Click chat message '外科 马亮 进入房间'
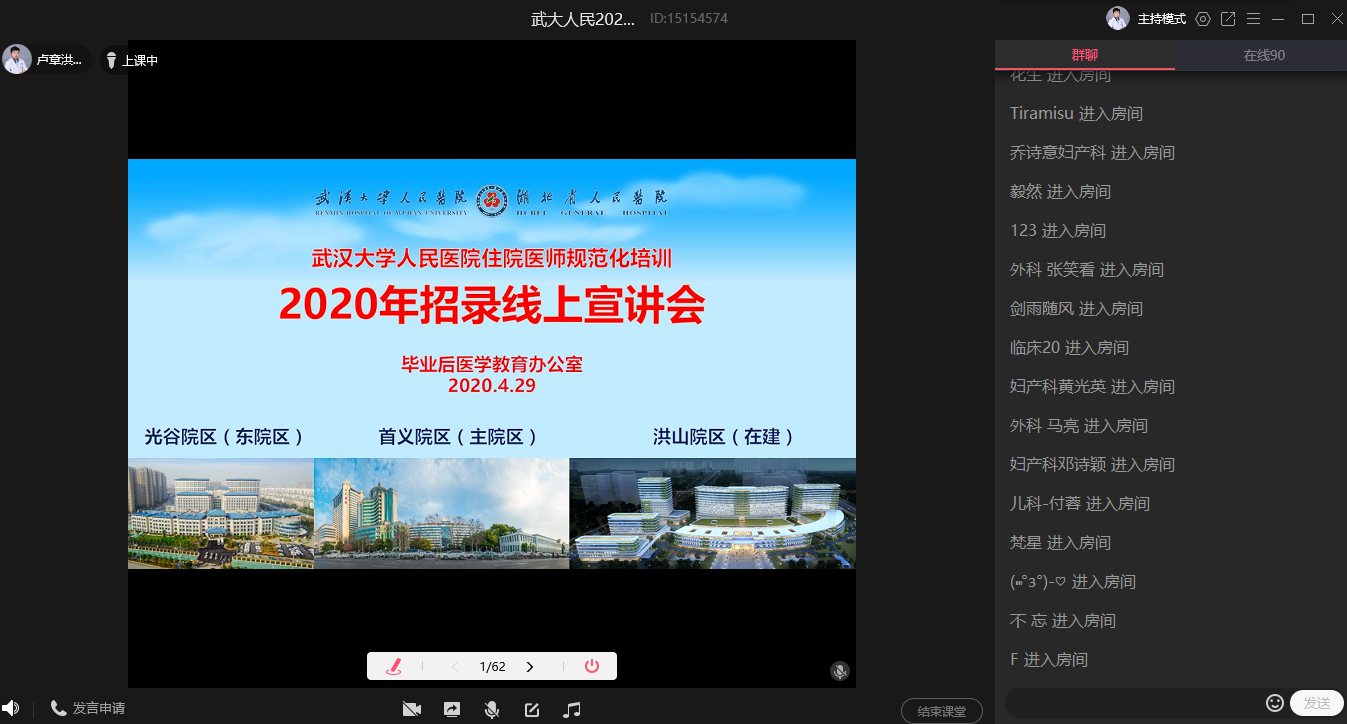The image size is (1347, 724). click(x=1079, y=425)
